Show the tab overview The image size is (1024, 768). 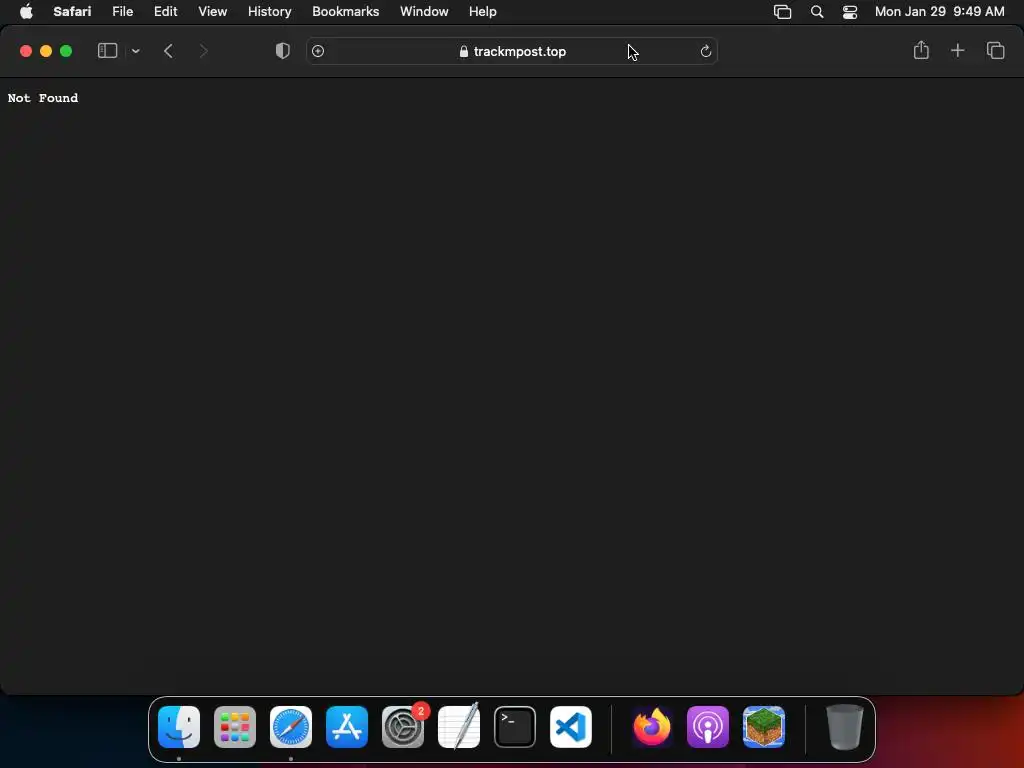pyautogui.click(x=995, y=50)
